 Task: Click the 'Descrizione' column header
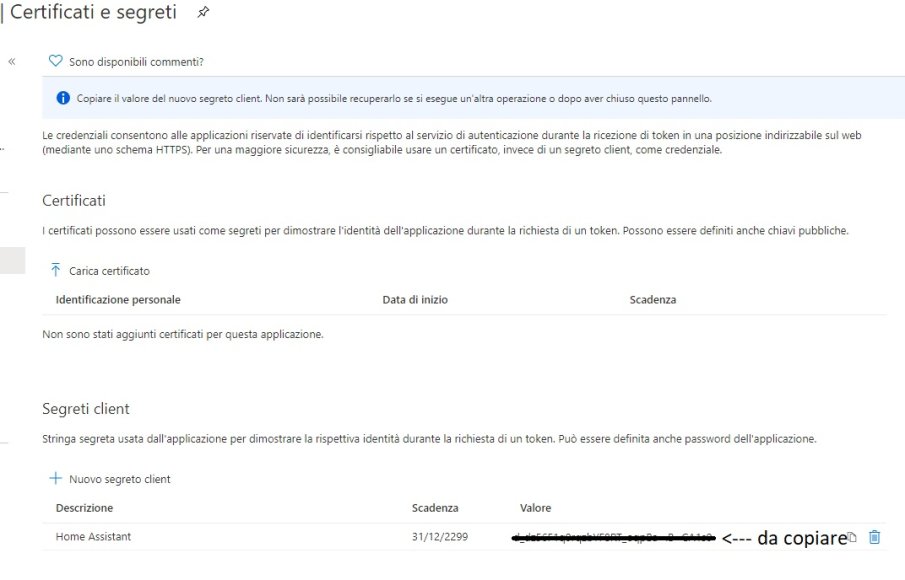85,508
